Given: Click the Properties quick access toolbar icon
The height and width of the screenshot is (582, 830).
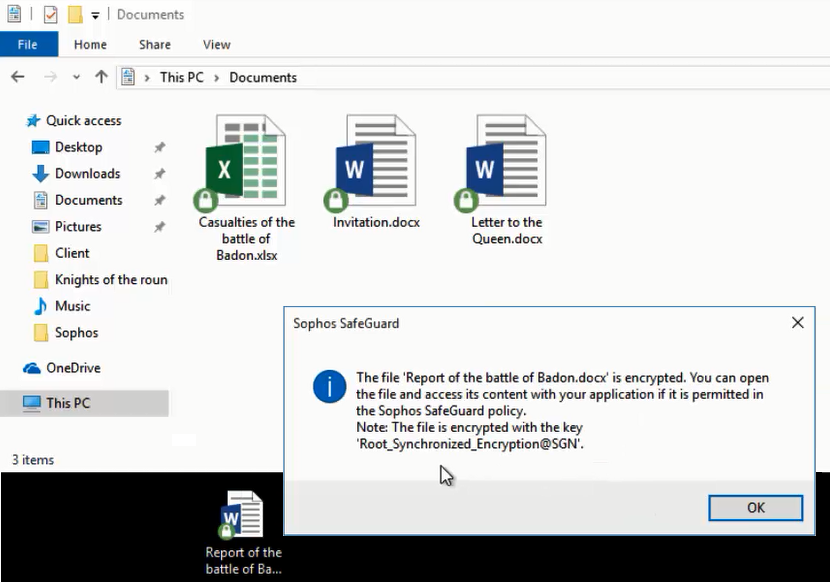Looking at the screenshot, I should [x=50, y=14].
